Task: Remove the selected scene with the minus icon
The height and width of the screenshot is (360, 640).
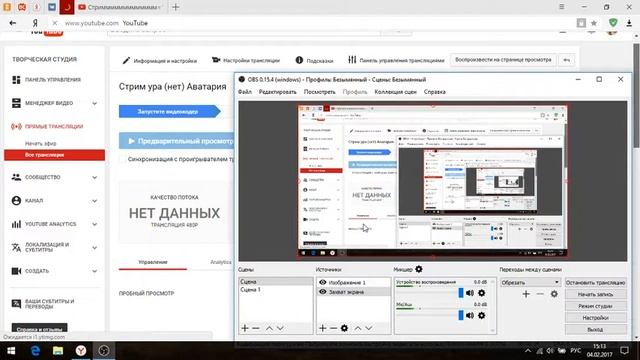Action: click(256, 328)
